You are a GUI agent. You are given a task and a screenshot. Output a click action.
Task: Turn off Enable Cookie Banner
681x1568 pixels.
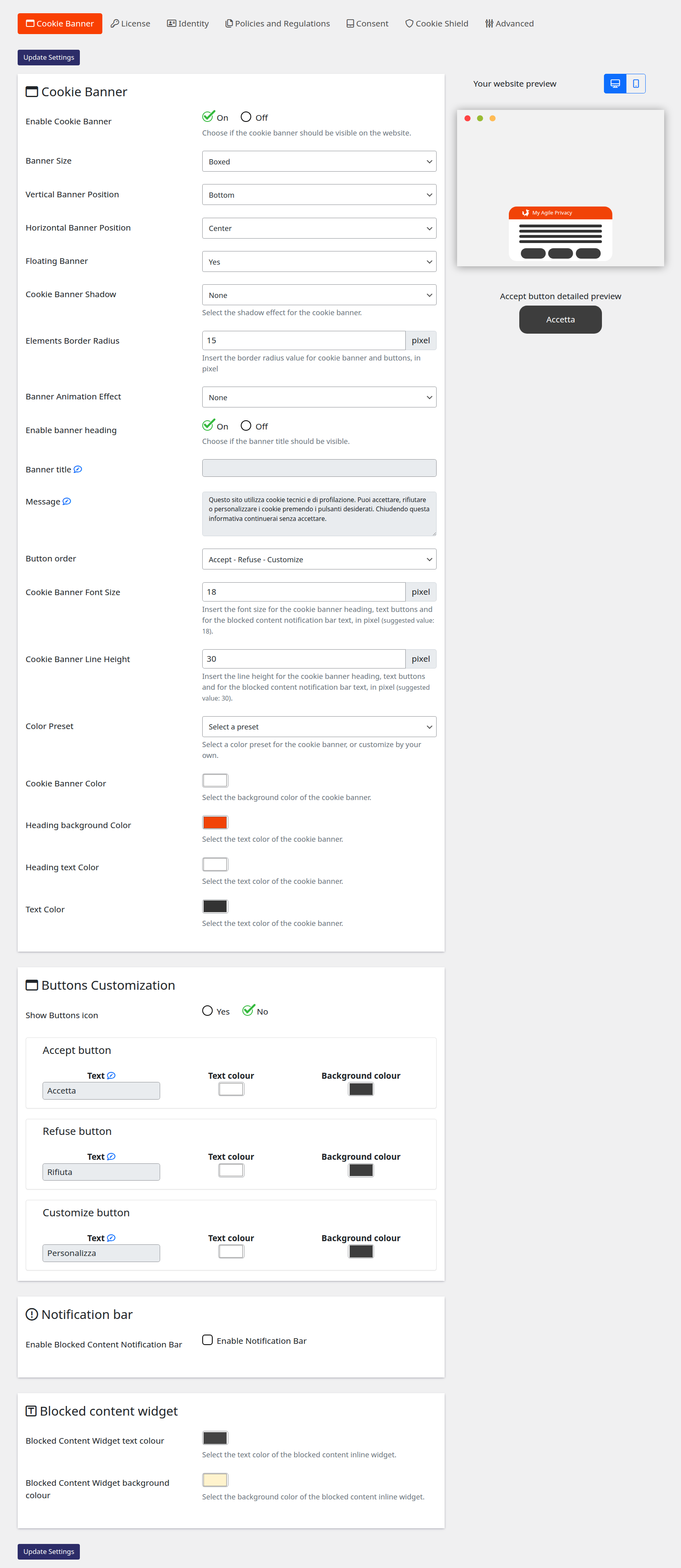246,117
